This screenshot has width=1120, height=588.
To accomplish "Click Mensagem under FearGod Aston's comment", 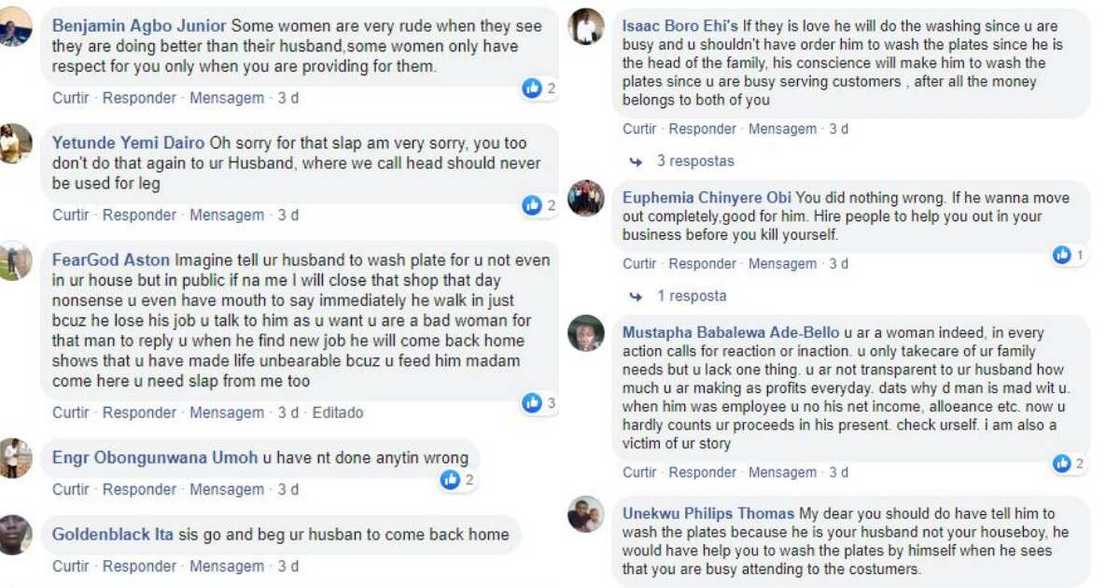I will 227,412.
